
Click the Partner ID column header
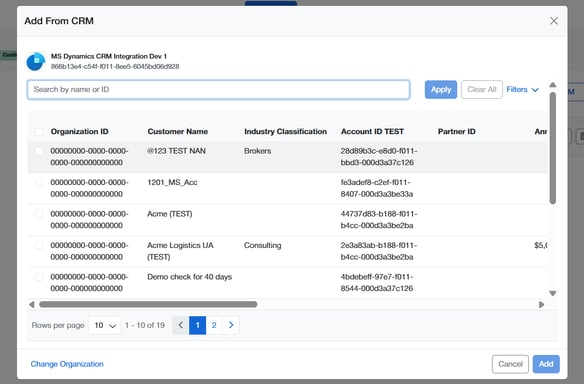[x=456, y=131]
